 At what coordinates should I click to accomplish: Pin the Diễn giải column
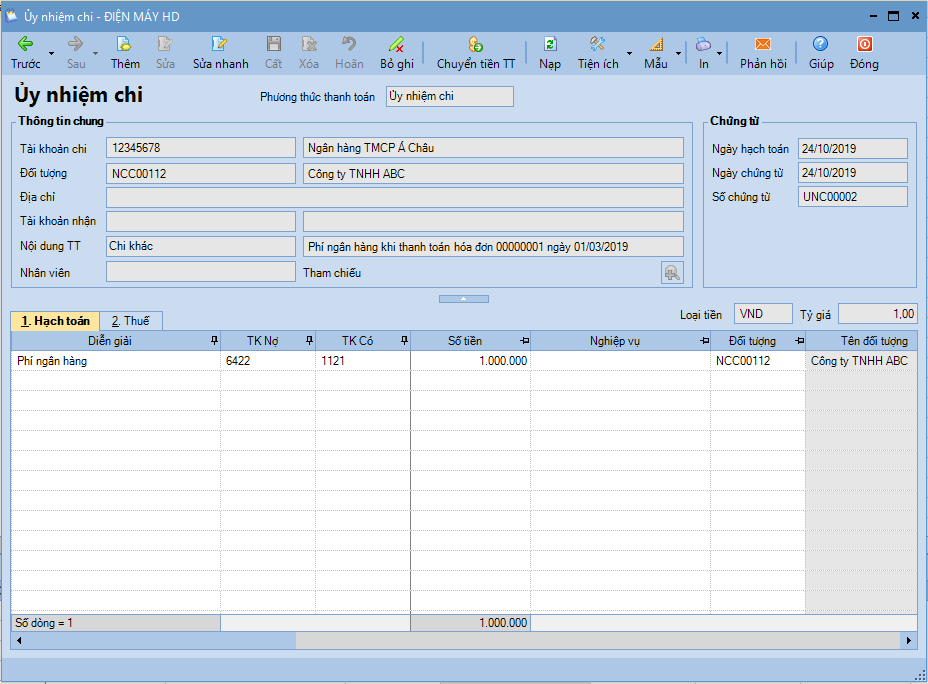(214, 340)
